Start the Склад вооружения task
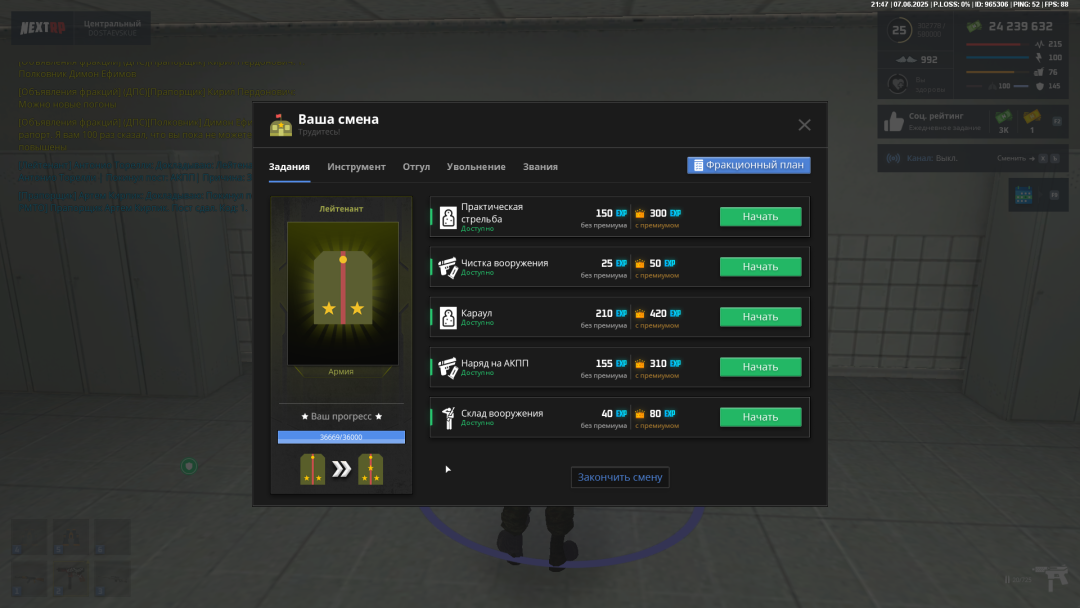This screenshot has height=608, width=1080. [760, 417]
